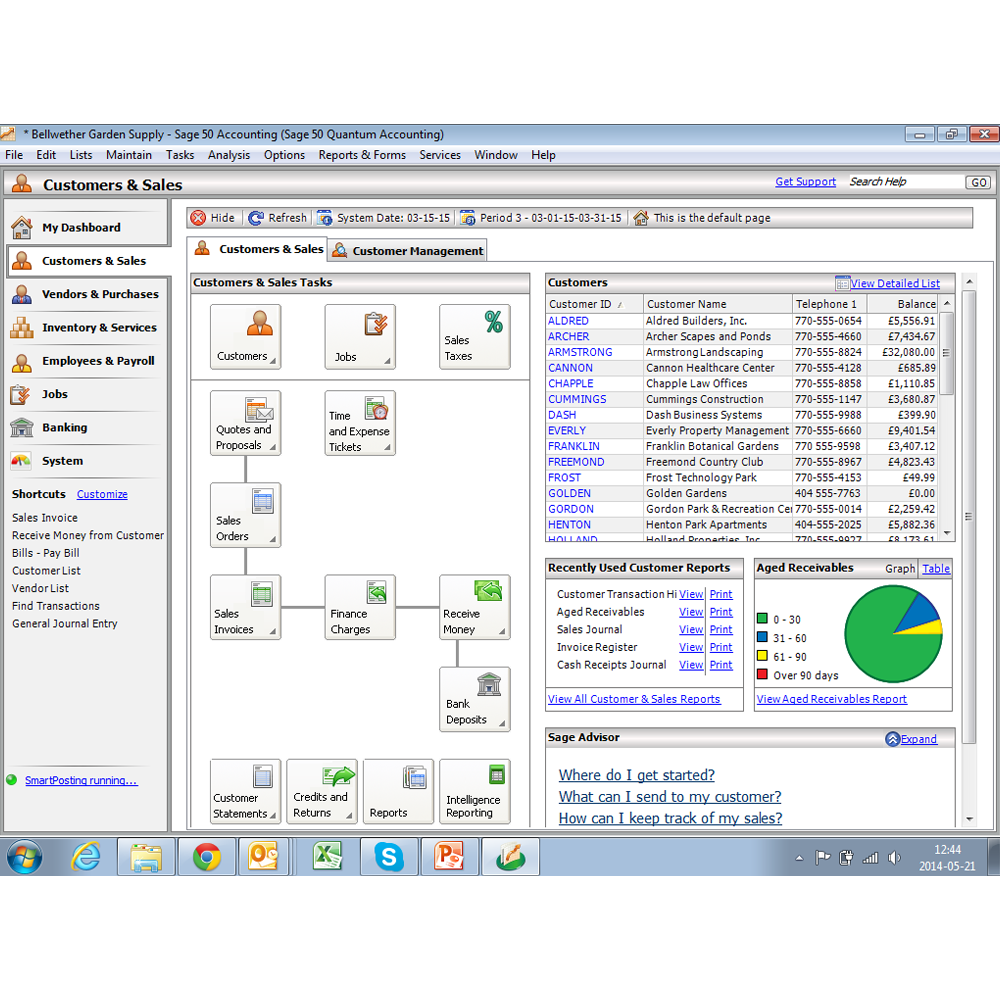Switch Aged Receivables to Table view

pos(936,569)
